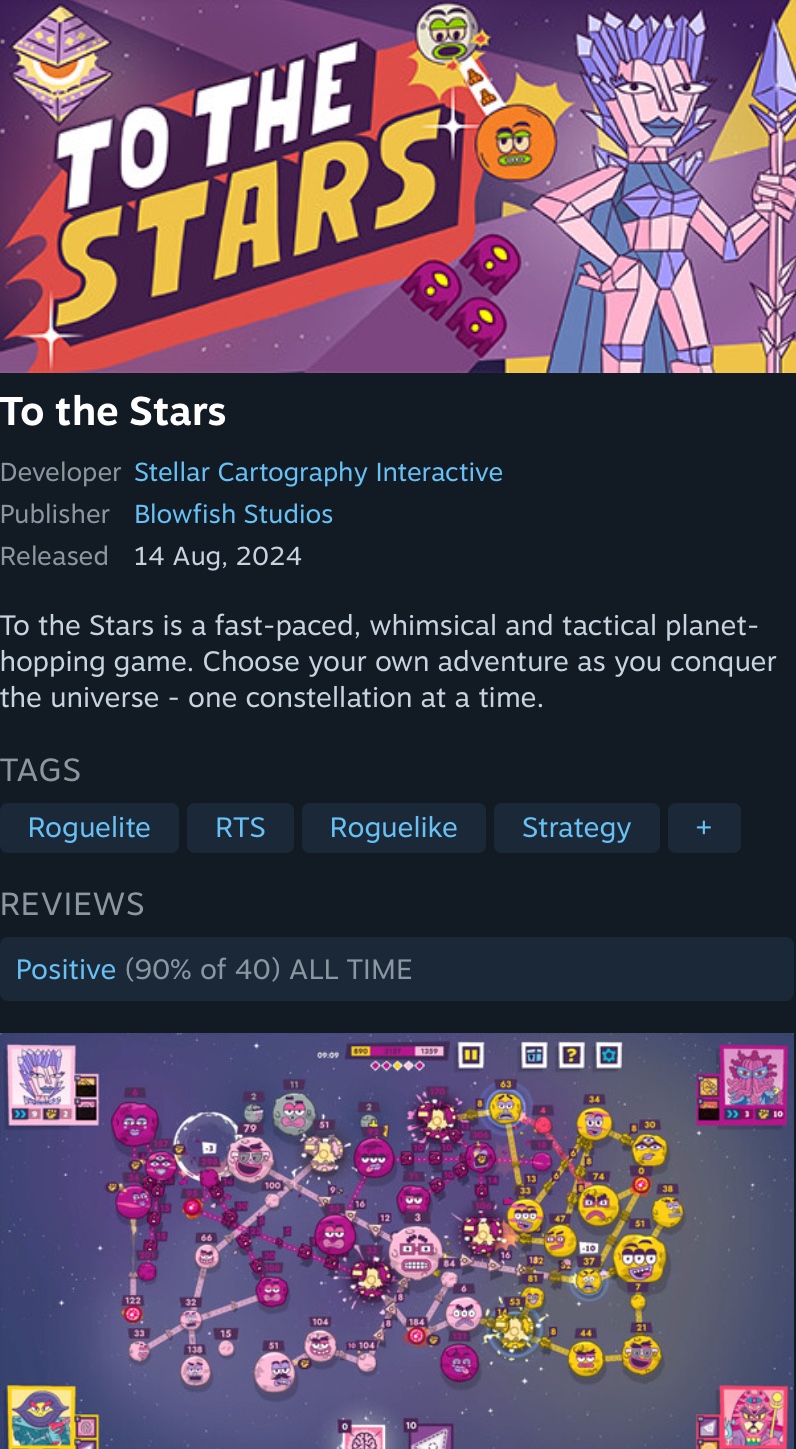Expand more tags with the plus button

click(x=704, y=828)
